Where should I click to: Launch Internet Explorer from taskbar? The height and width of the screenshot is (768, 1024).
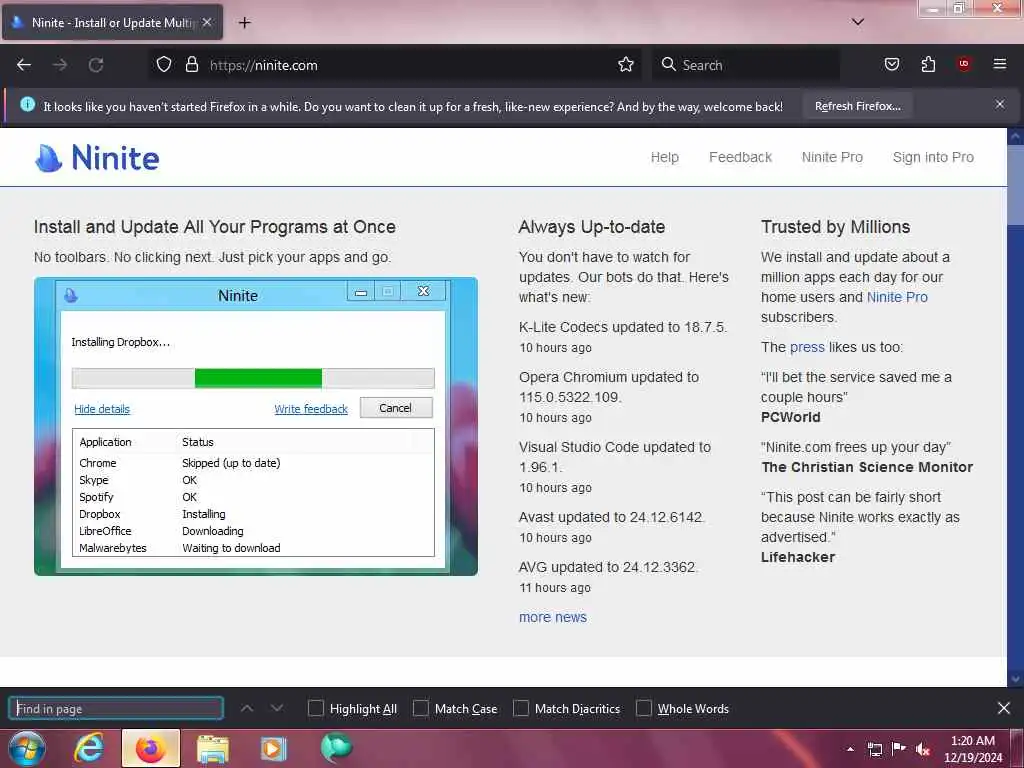coord(89,748)
